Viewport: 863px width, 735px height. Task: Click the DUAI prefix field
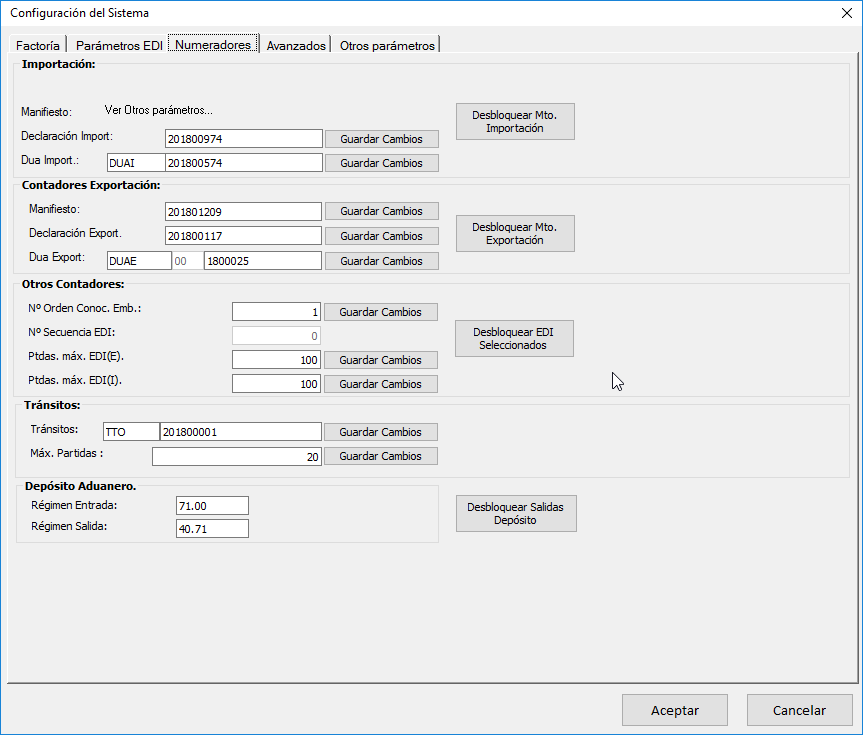coord(135,162)
